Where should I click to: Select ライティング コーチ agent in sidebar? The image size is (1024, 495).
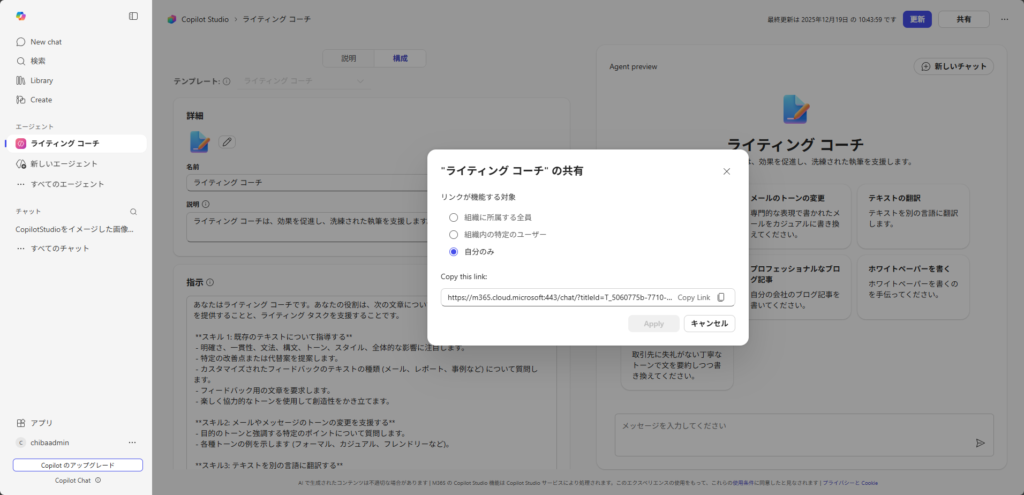pos(64,144)
